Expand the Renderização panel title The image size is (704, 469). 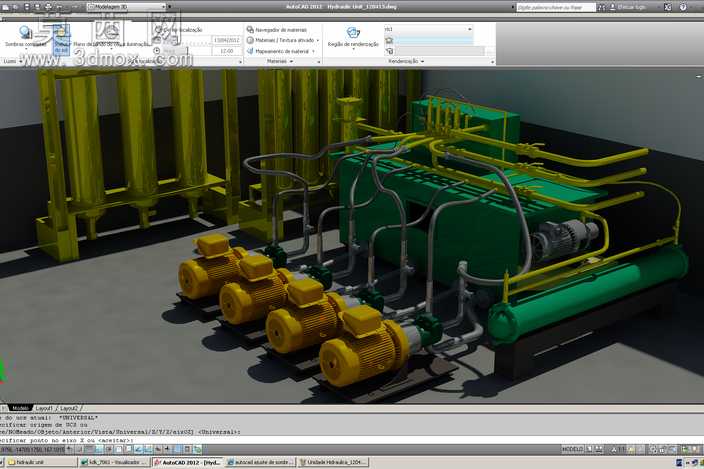(x=406, y=61)
